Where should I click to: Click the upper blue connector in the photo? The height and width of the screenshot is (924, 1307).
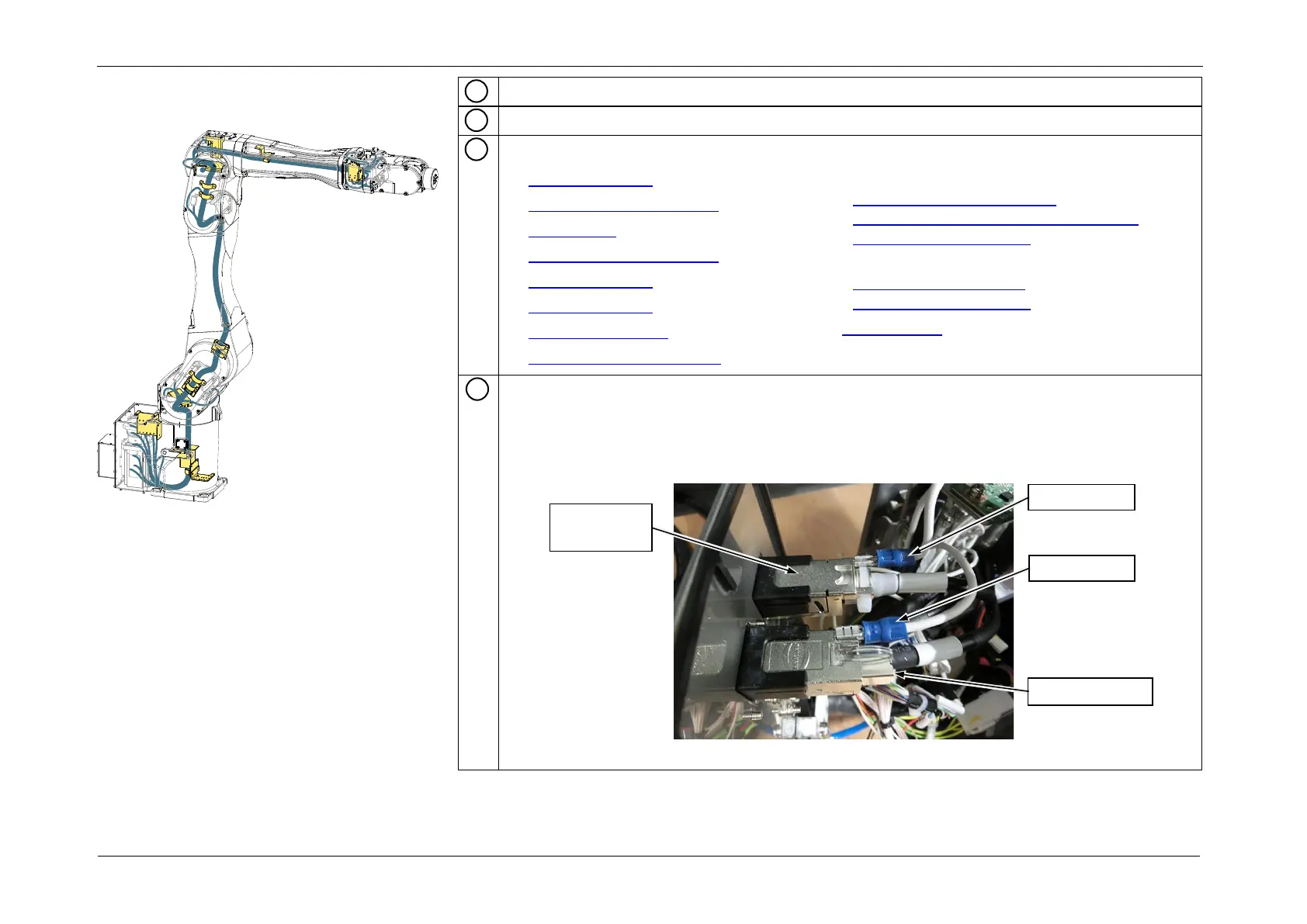(896, 557)
